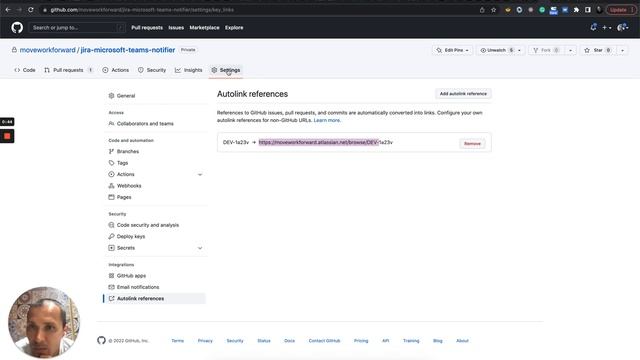Open Email notifications settings

click(x=138, y=287)
